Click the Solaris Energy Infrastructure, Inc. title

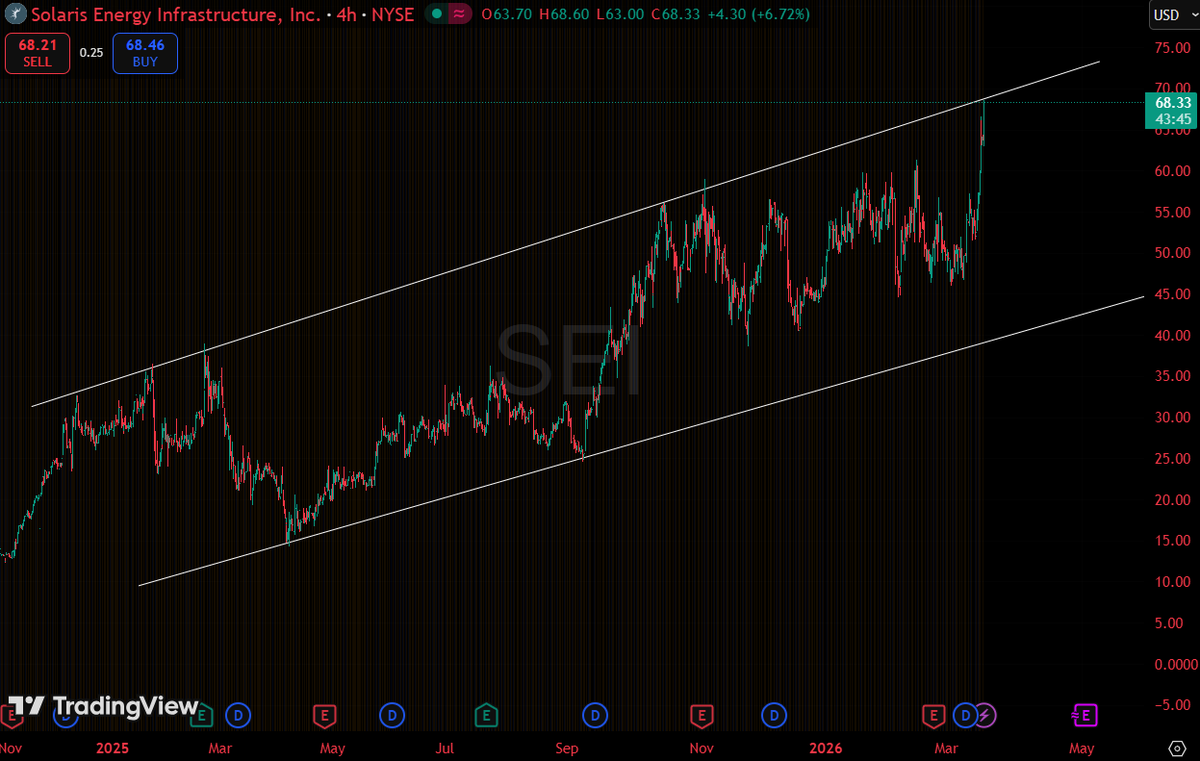(x=176, y=15)
